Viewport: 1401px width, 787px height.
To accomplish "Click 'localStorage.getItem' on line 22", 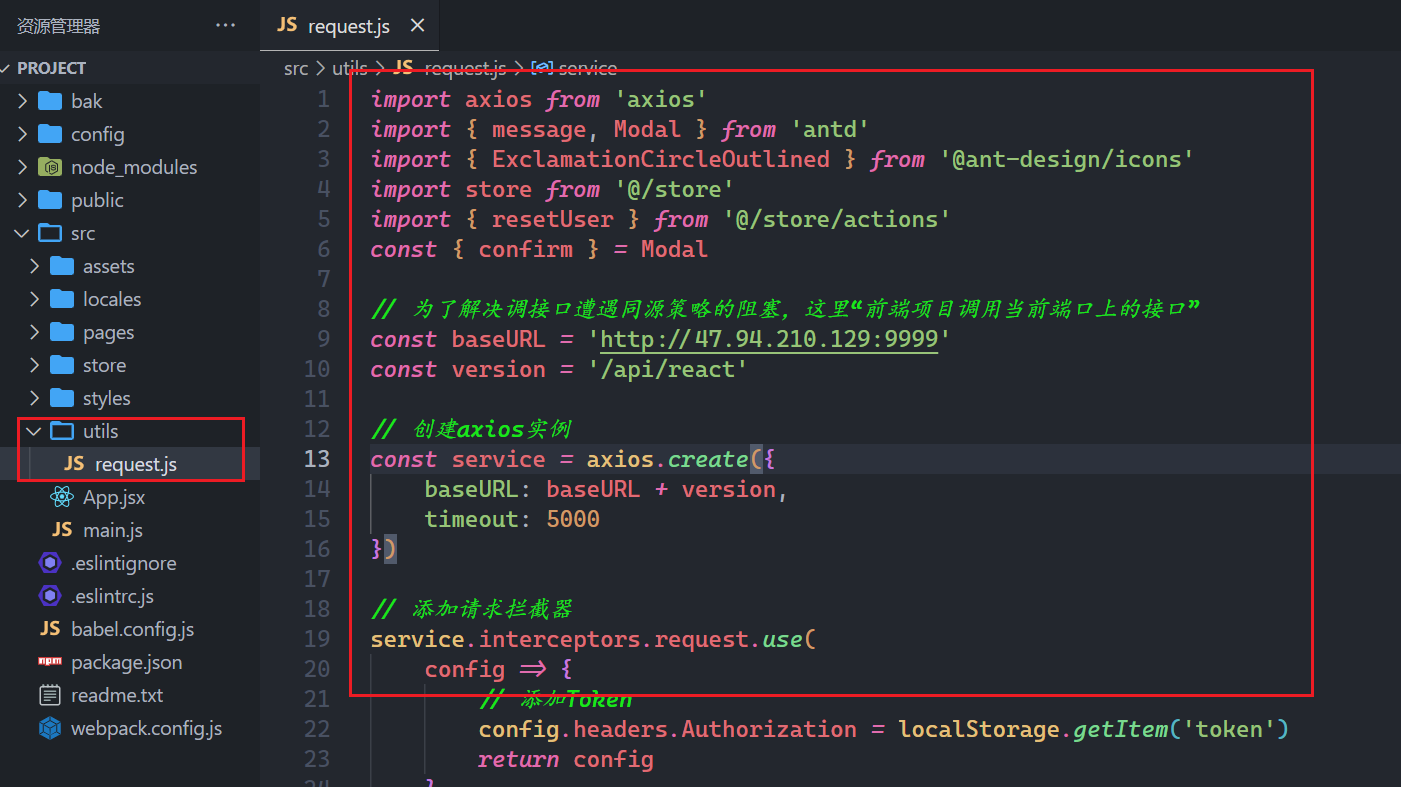I will click(x=1034, y=729).
